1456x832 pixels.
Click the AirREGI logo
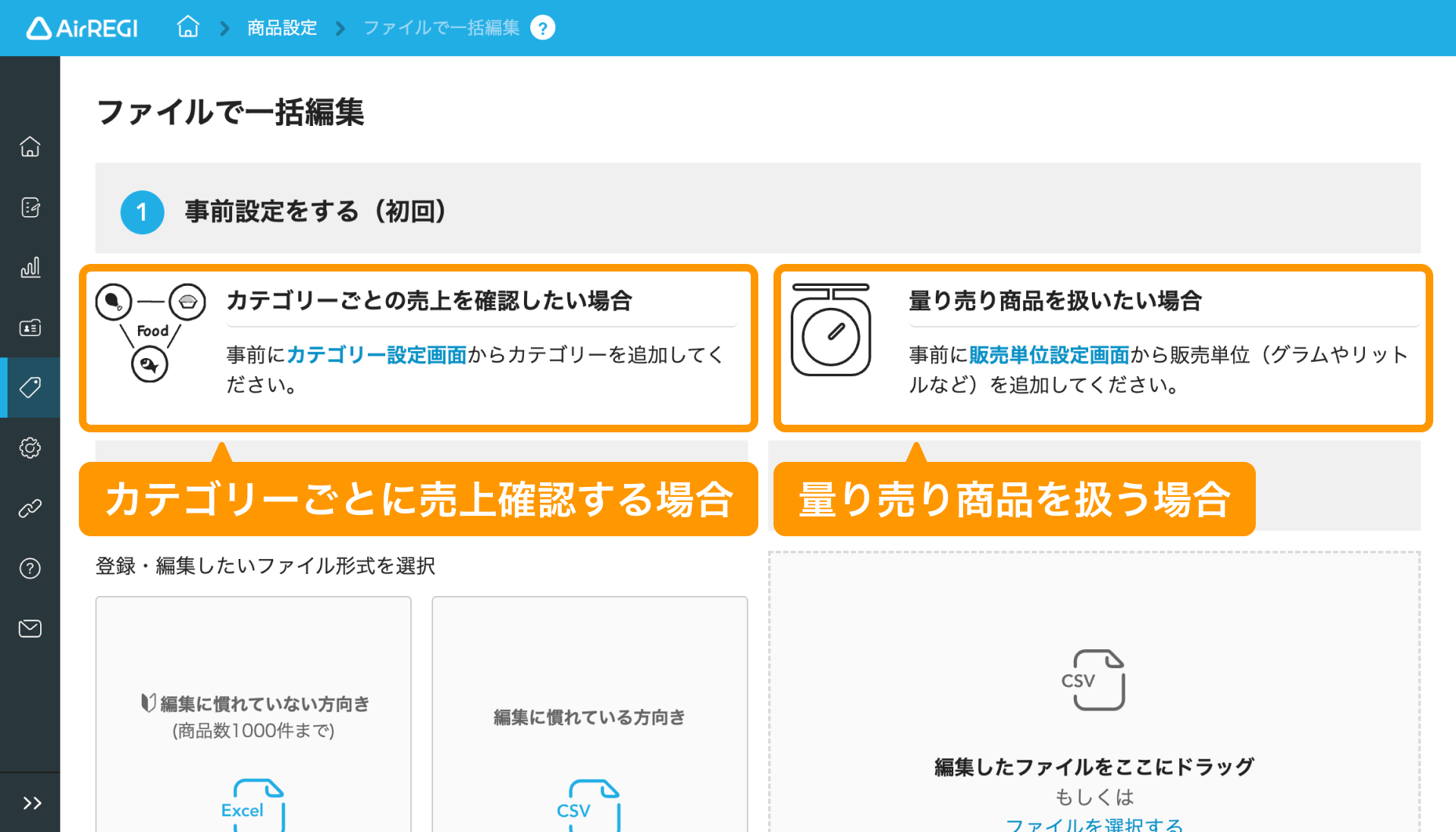pos(81,27)
